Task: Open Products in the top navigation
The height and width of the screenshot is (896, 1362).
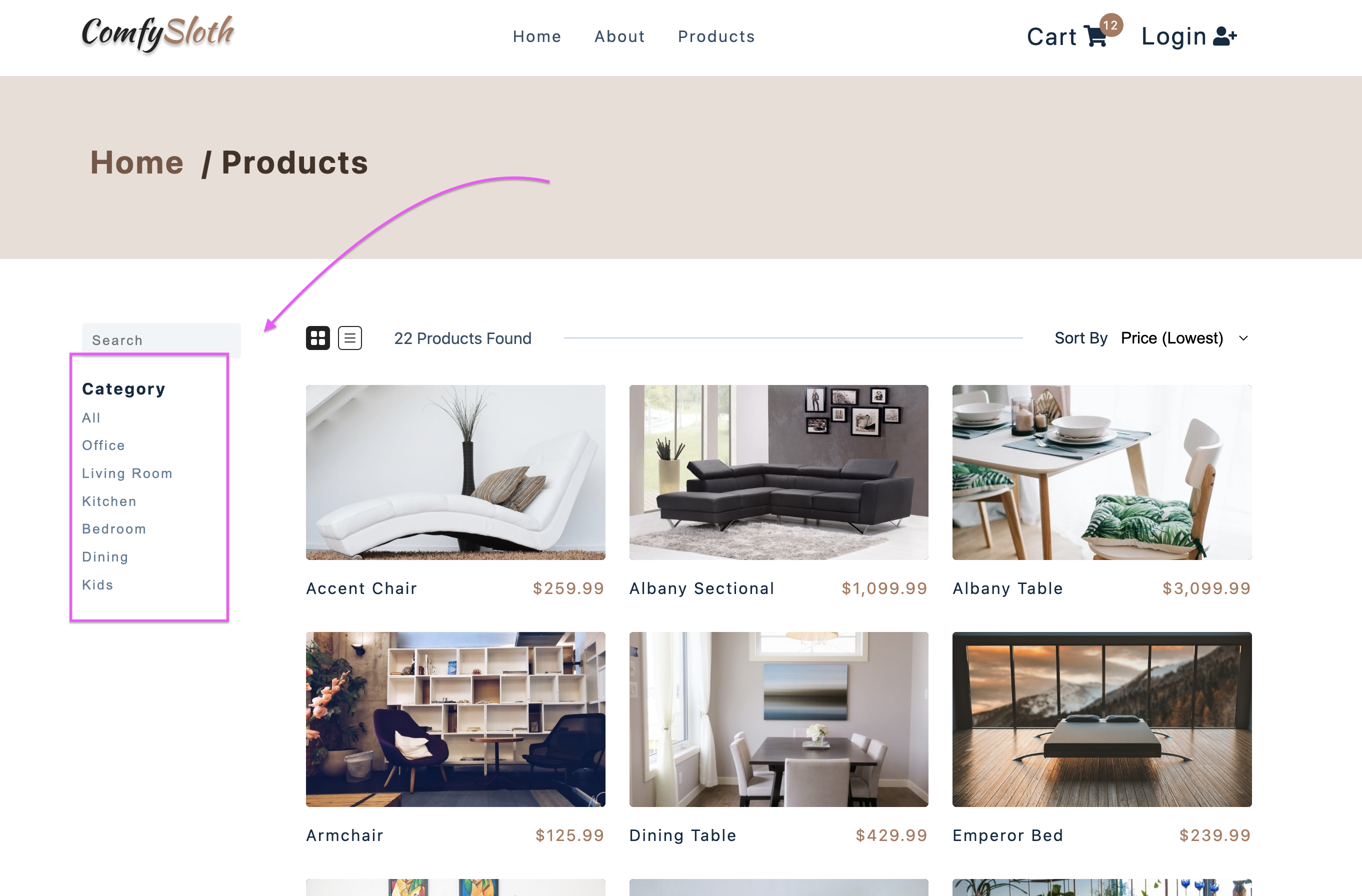Action: pos(716,36)
